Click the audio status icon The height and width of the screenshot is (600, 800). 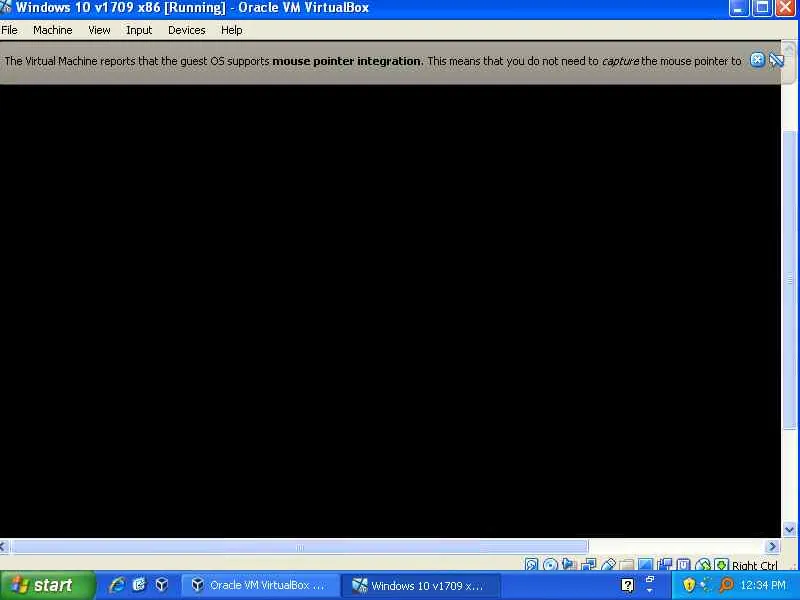pyautogui.click(x=568, y=564)
